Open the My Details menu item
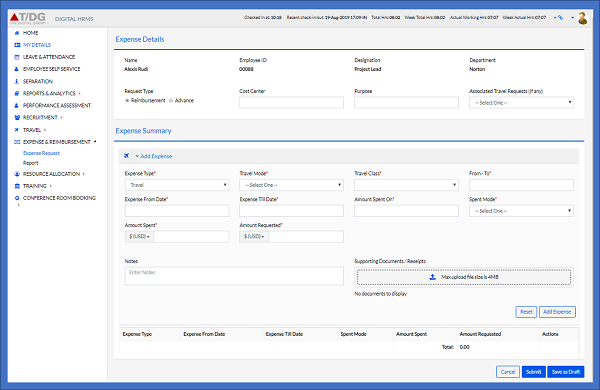The height and width of the screenshot is (390, 600). pyautogui.click(x=37, y=45)
